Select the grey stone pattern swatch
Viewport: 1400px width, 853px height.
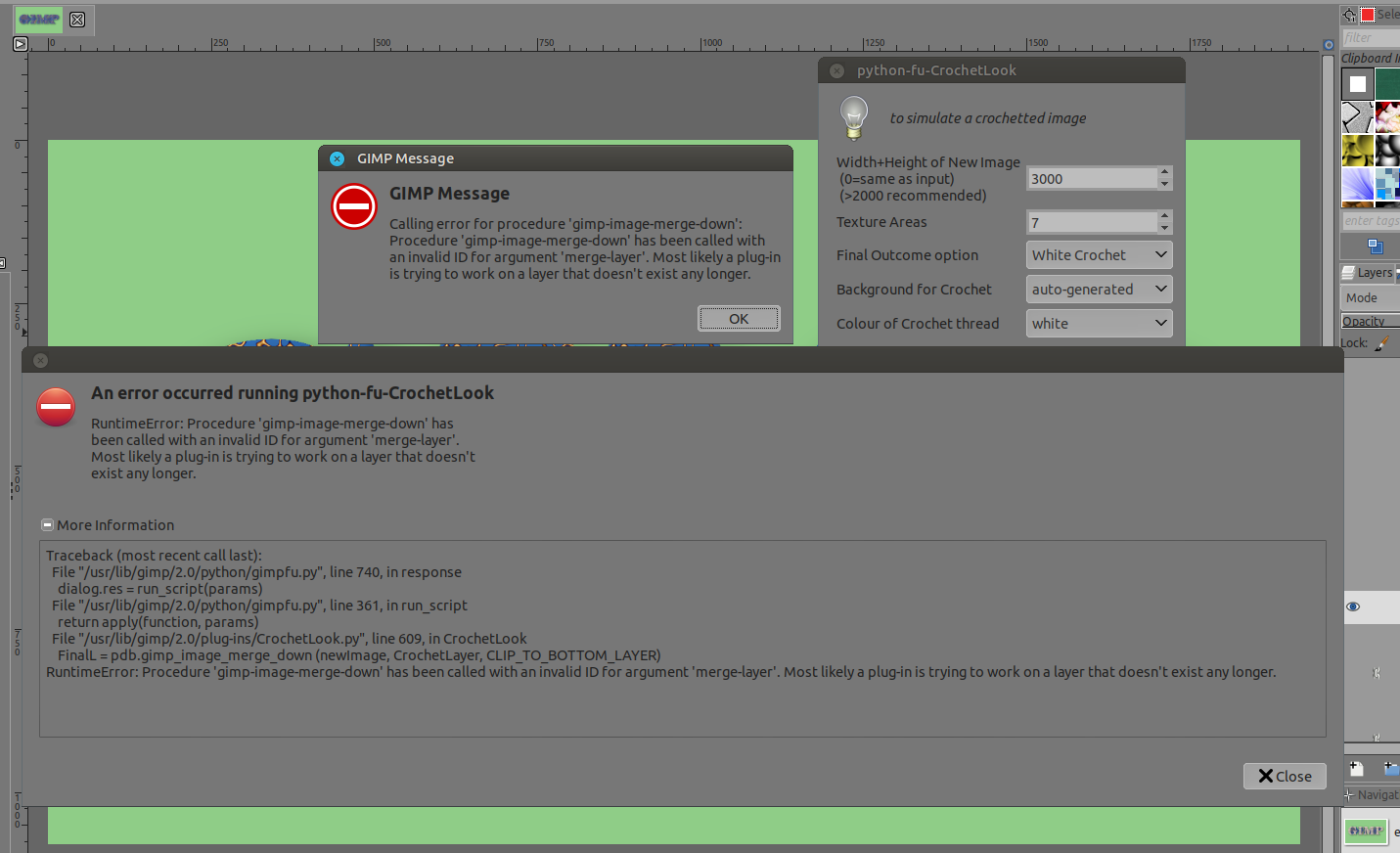tap(1357, 117)
